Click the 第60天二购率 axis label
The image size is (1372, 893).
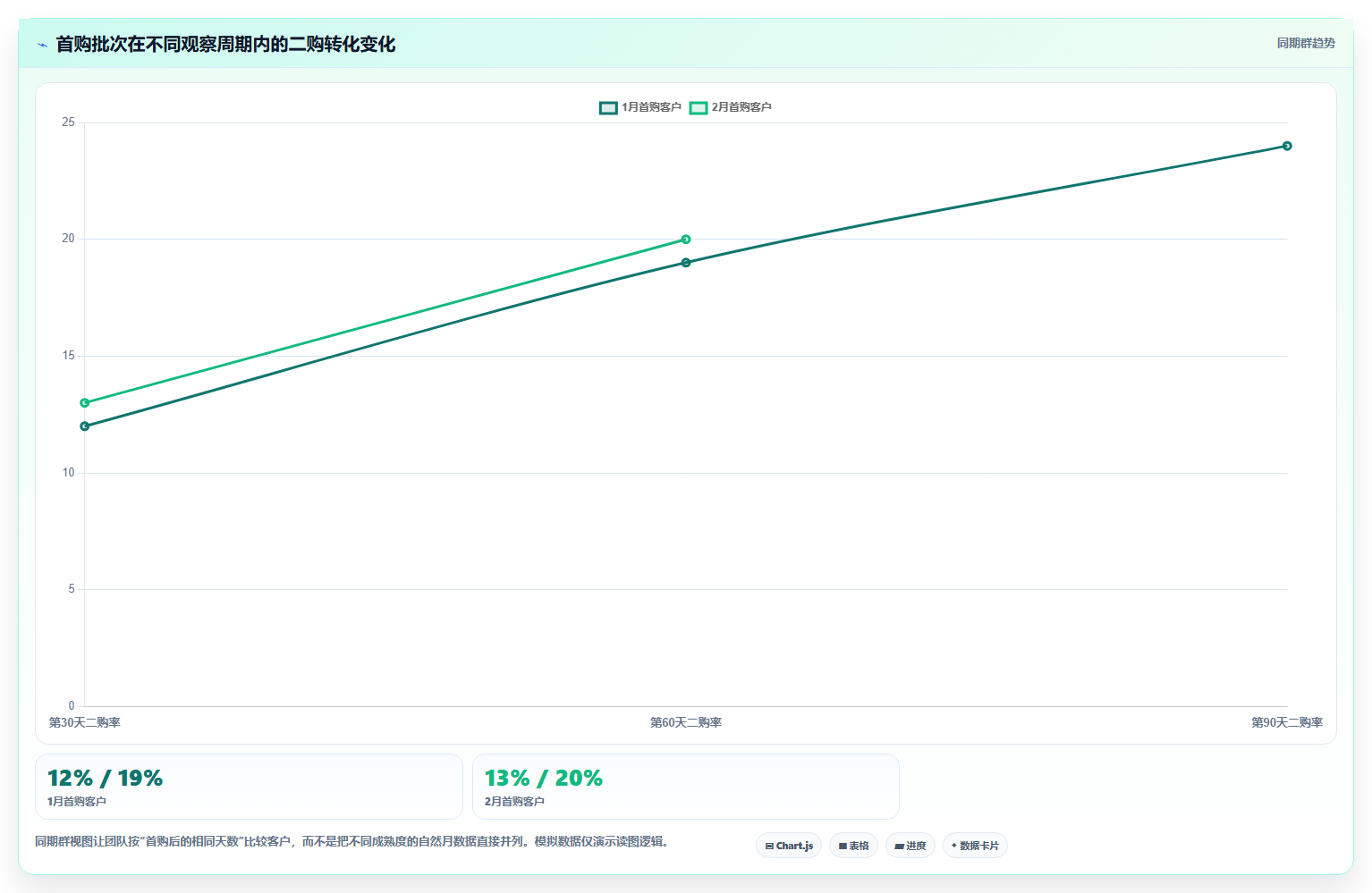[686, 722]
